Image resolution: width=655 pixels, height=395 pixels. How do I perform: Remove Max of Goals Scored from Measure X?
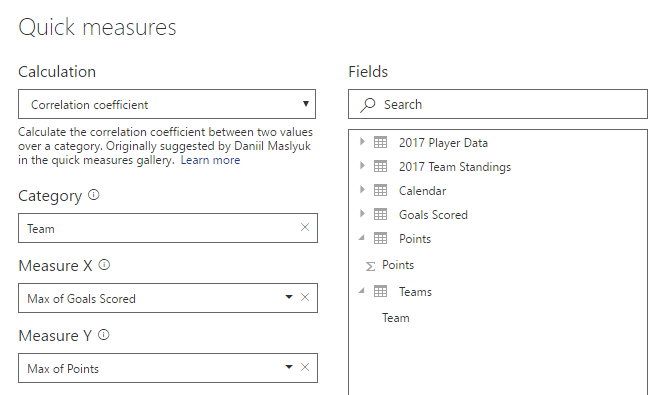pos(305,297)
